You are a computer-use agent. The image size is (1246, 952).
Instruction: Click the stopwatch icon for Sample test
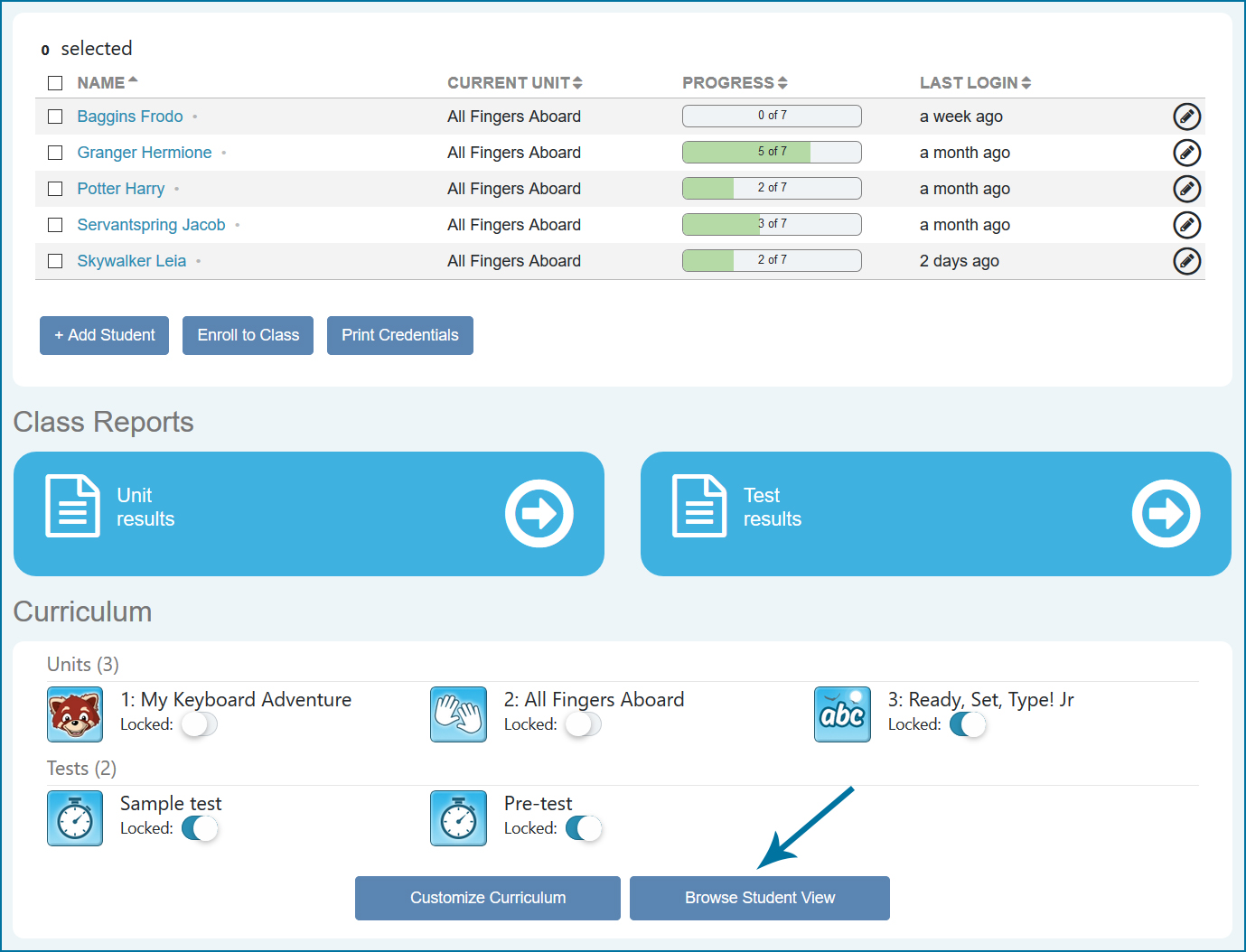[75, 818]
